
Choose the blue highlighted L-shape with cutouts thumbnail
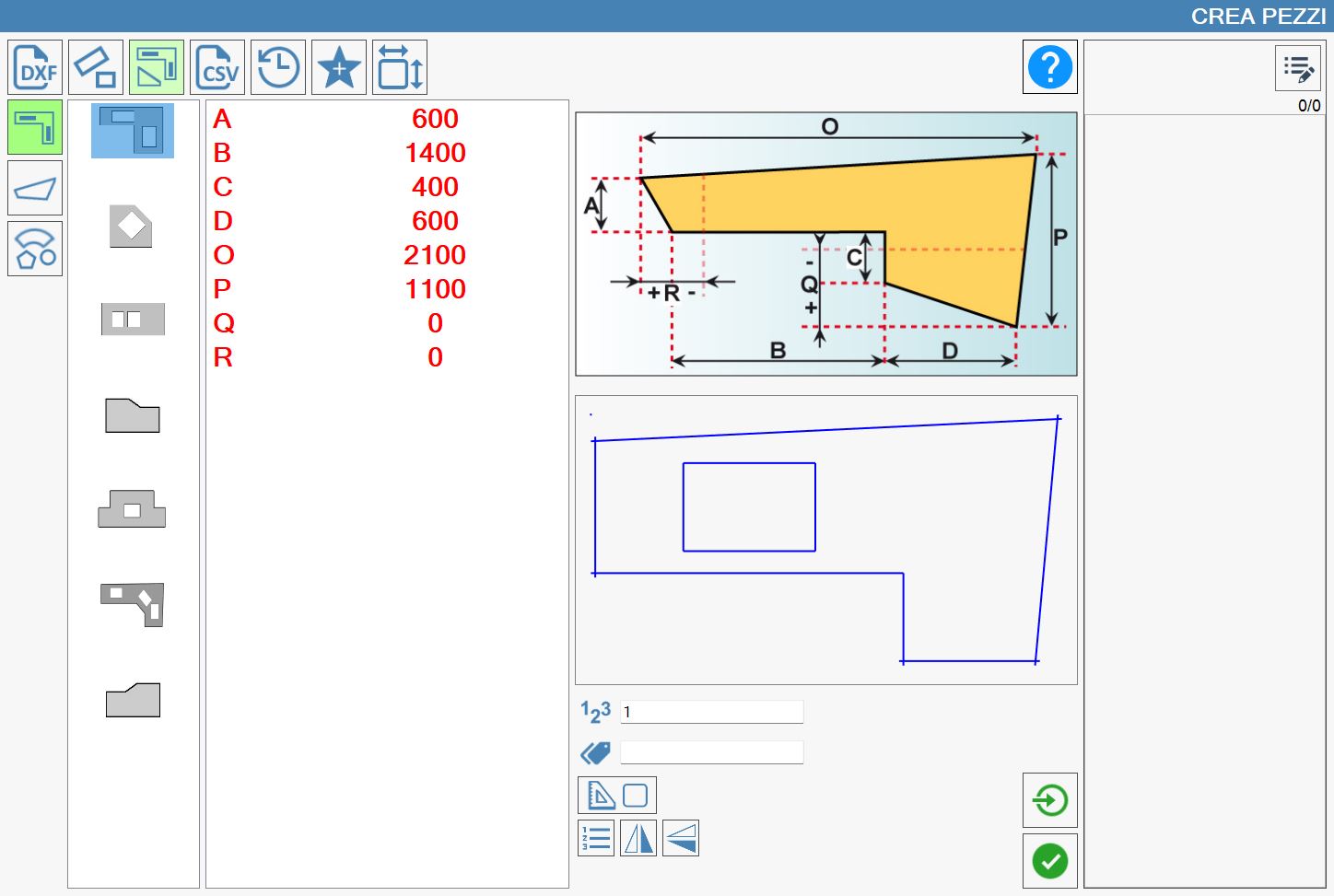coord(133,130)
